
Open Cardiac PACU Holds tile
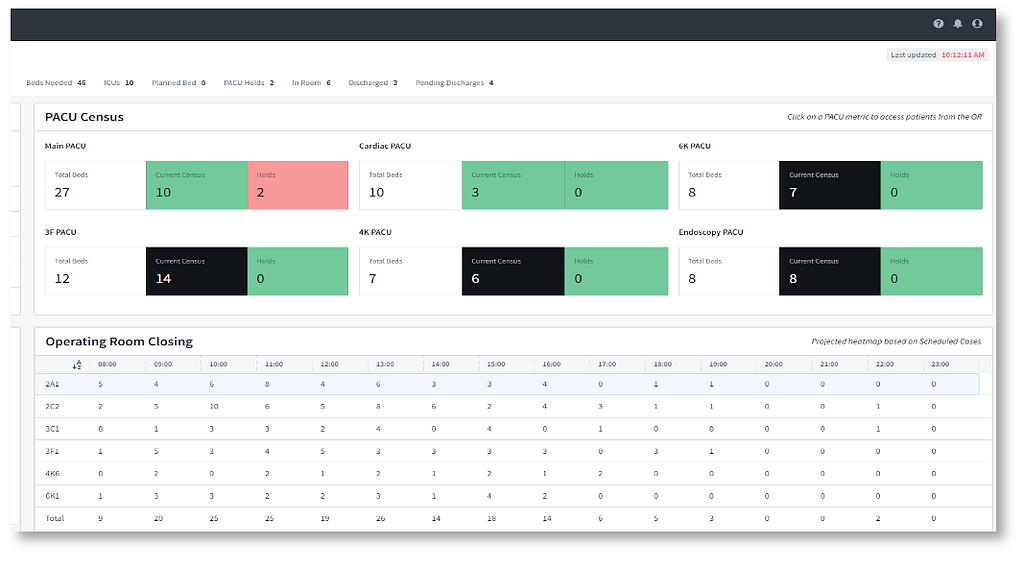[616, 185]
